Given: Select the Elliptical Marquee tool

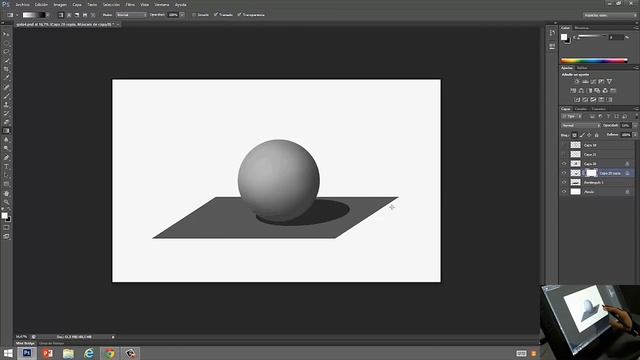Looking at the screenshot, I should click(x=6, y=43).
